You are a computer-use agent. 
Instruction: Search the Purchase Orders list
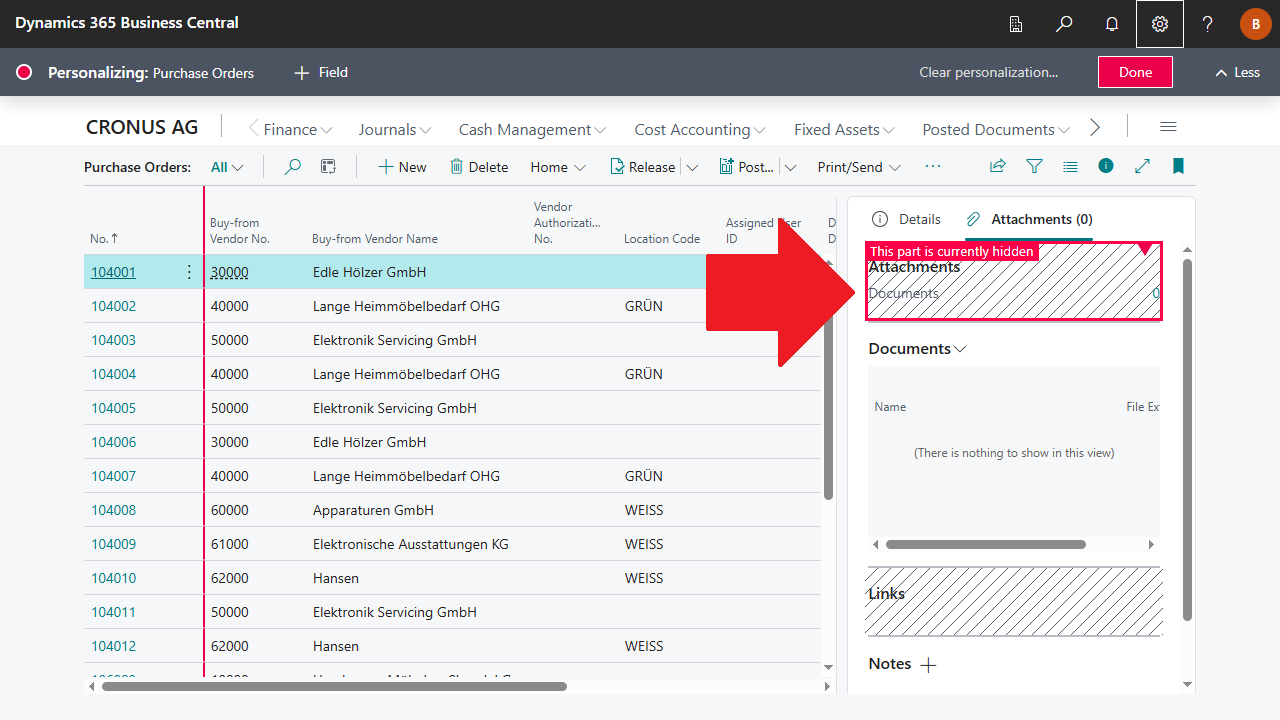coord(292,167)
